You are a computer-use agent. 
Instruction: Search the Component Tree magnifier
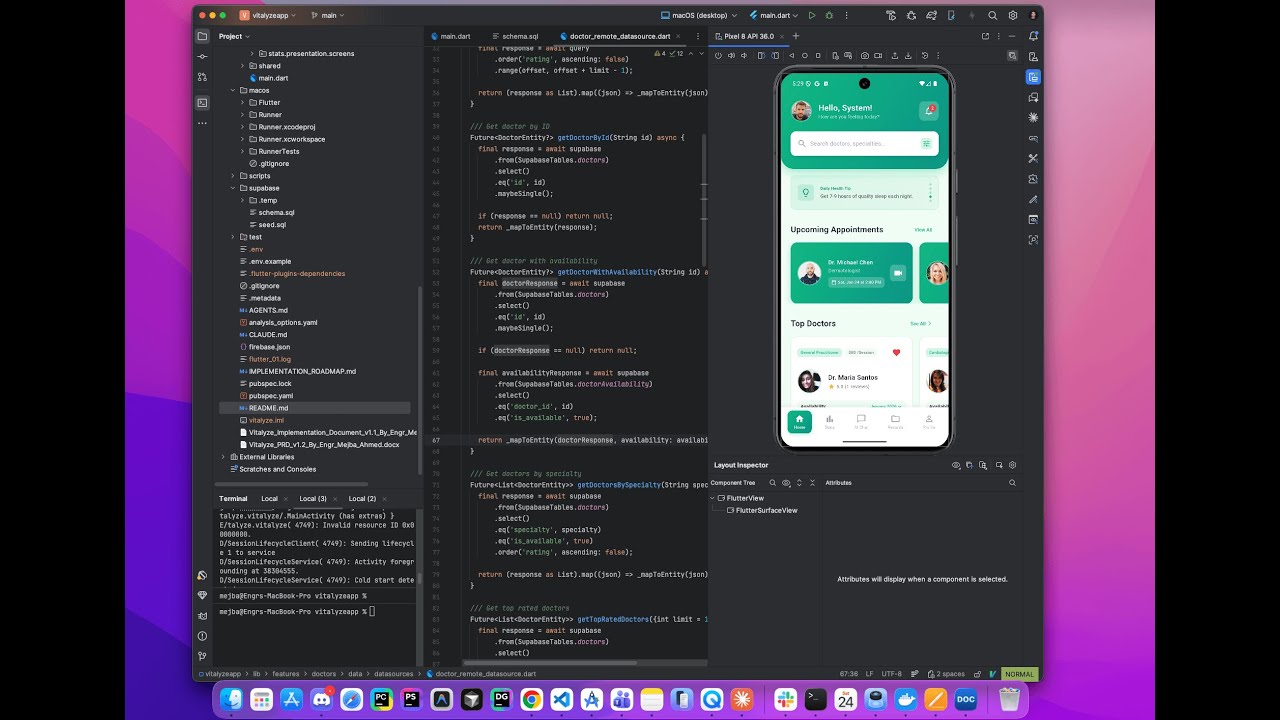coord(772,483)
